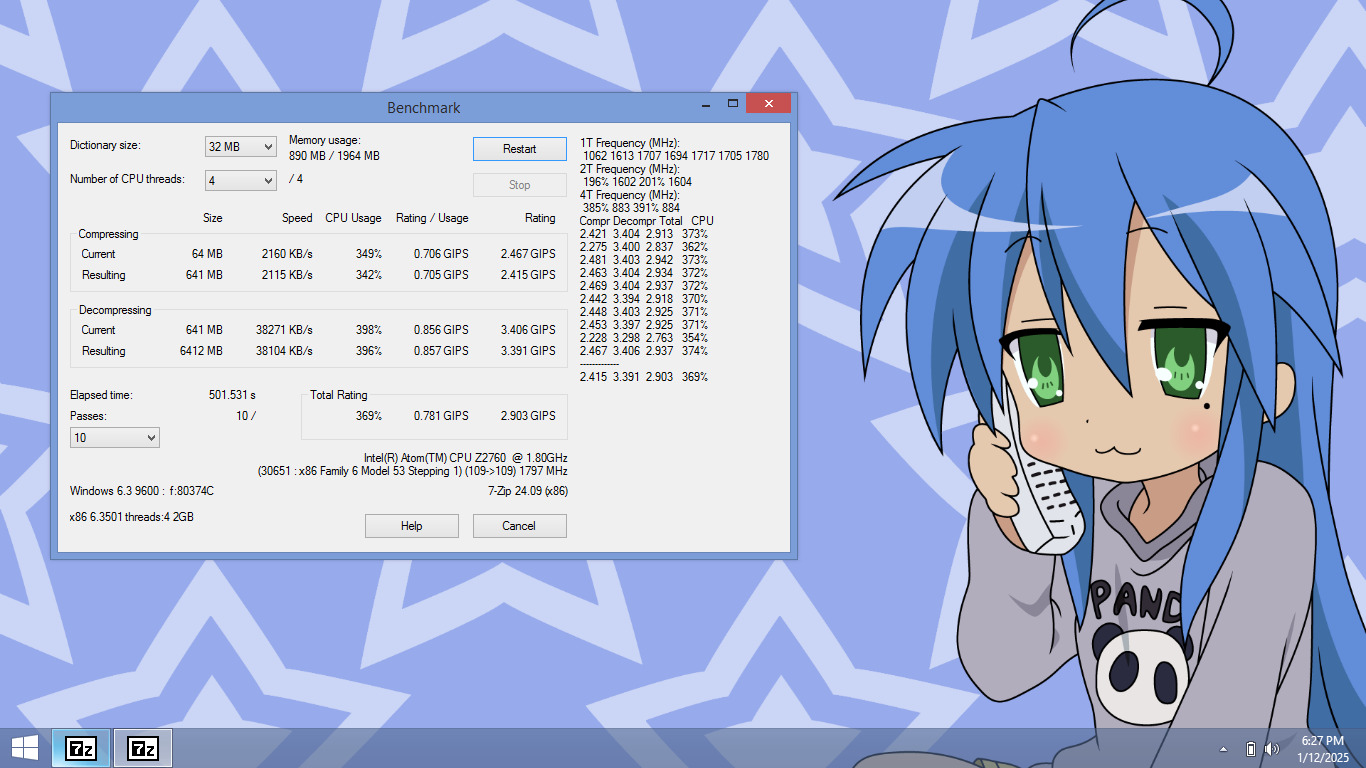Click the 'Windows 6.3 9600 : f:80374C' text
1366x768 pixels.
click(142, 491)
